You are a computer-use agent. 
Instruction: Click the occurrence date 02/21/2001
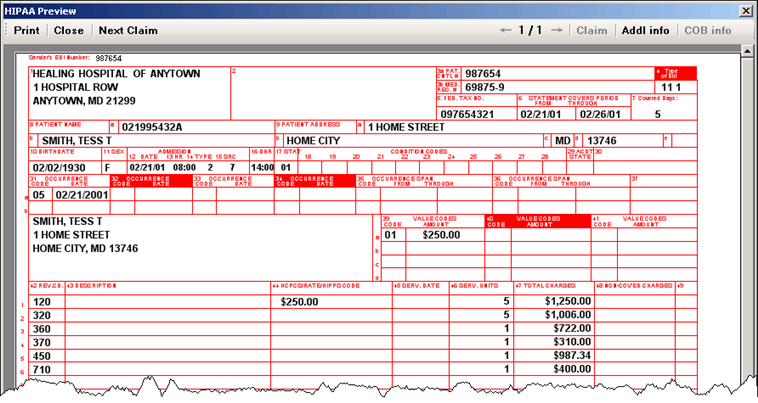tap(81, 195)
